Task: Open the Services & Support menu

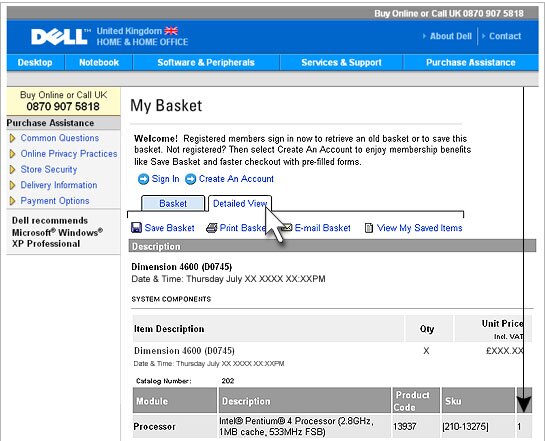Action: tap(341, 63)
